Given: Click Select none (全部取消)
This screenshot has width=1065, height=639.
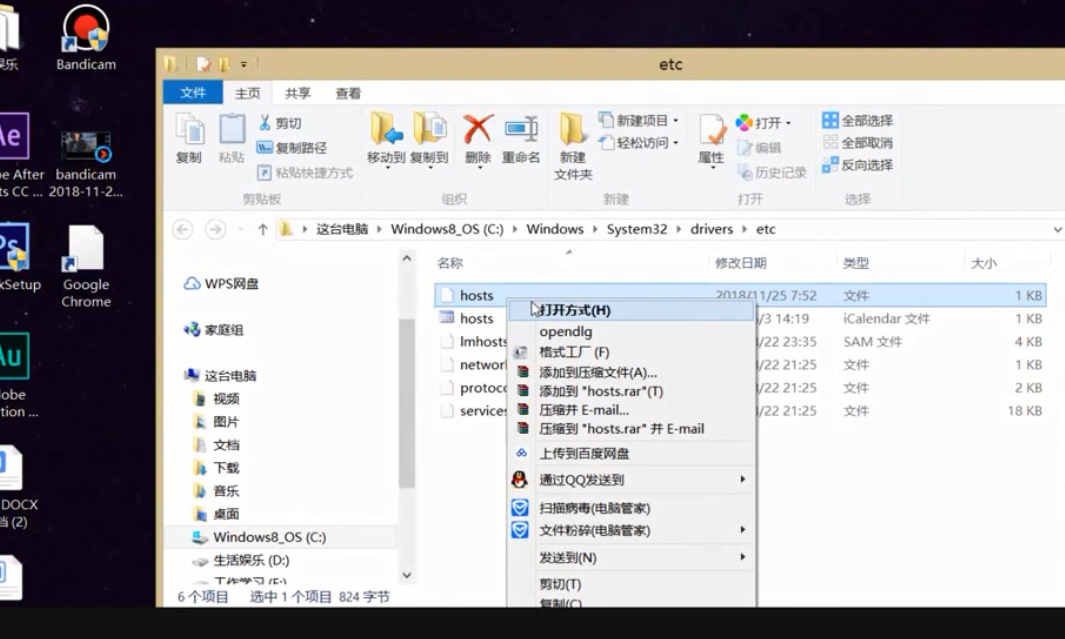Looking at the screenshot, I should [857, 143].
